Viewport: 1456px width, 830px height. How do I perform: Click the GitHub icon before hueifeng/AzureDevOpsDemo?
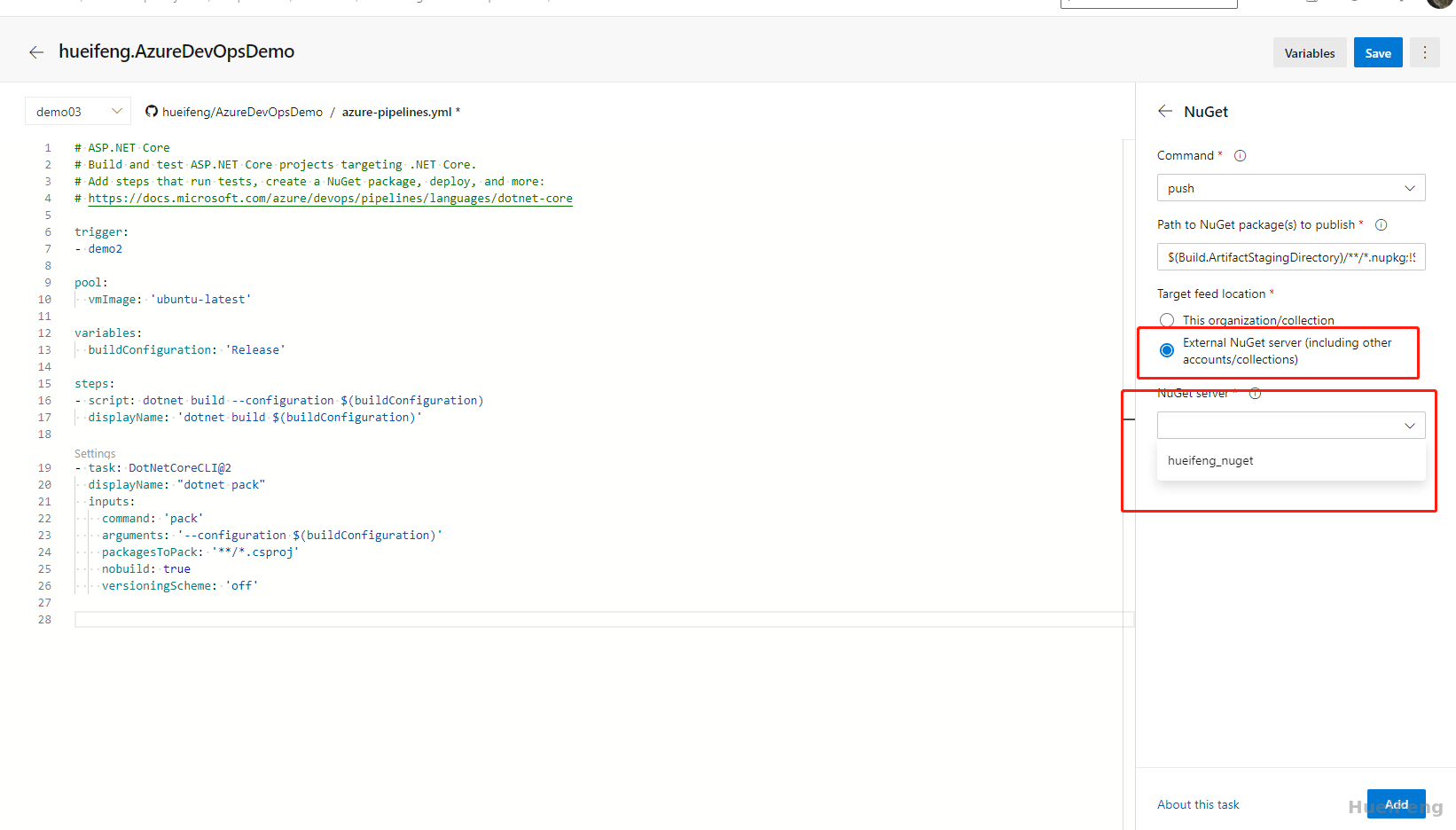click(x=152, y=112)
